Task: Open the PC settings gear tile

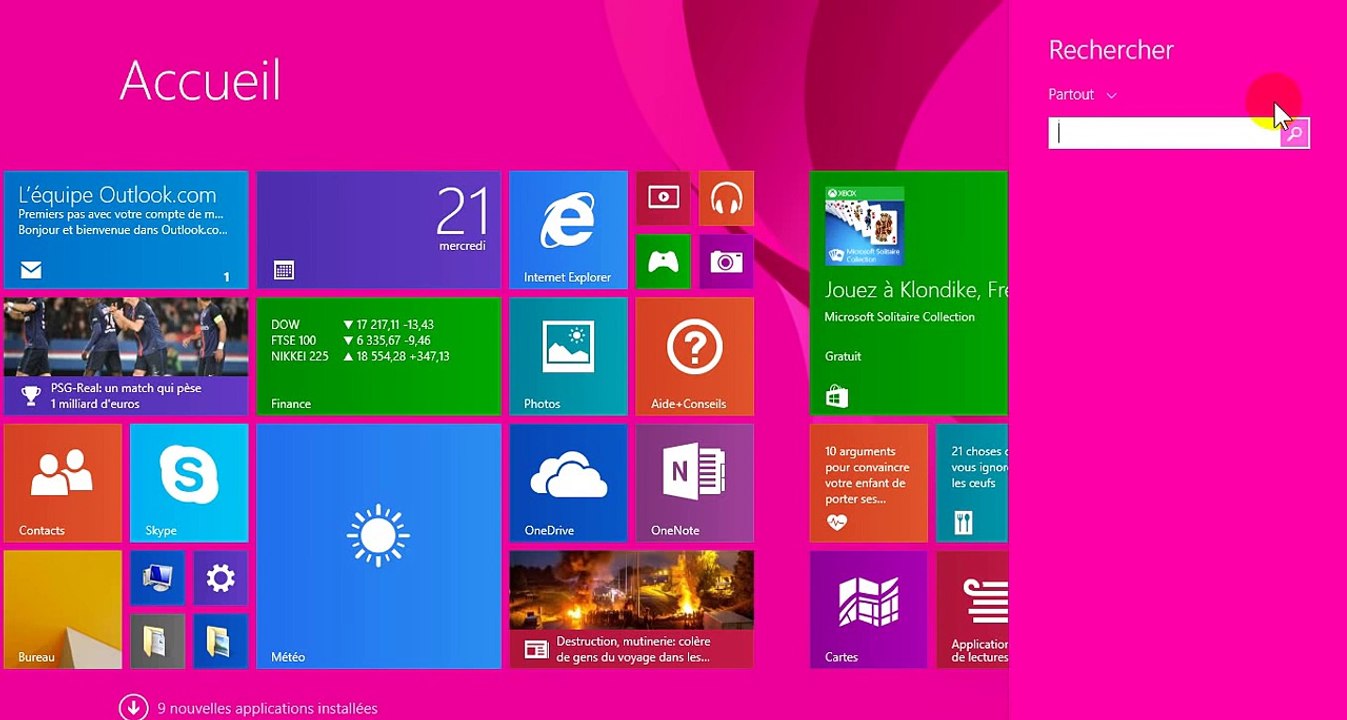Action: (x=220, y=578)
